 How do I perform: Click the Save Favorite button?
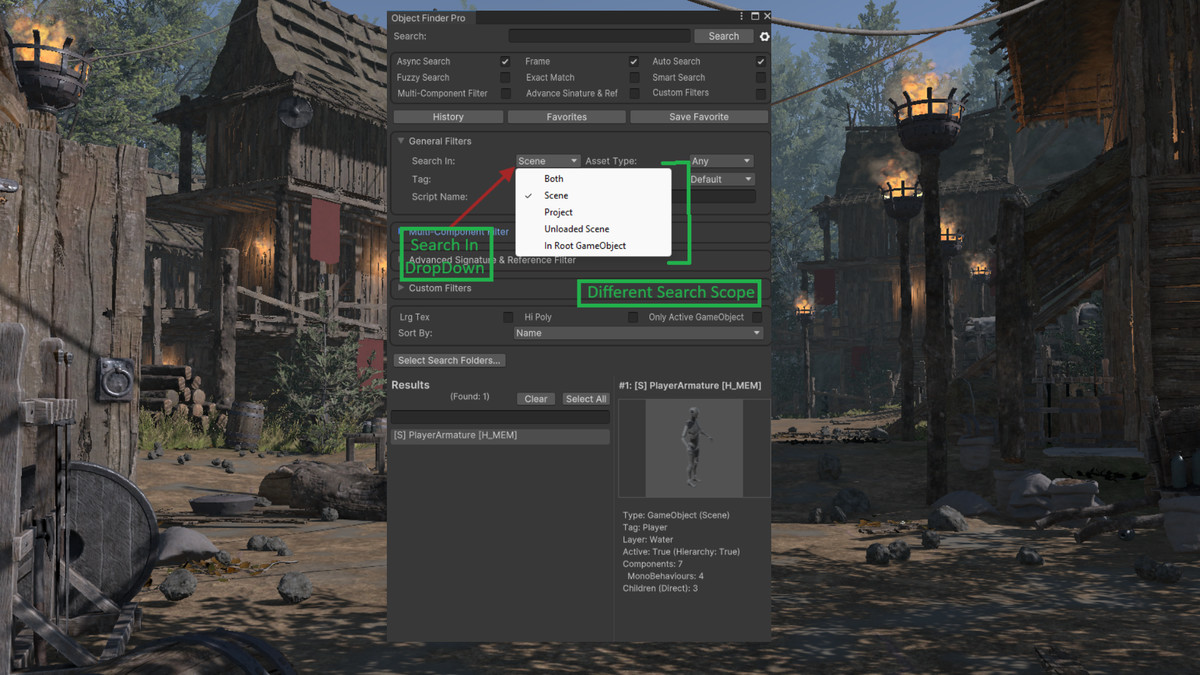coord(699,116)
